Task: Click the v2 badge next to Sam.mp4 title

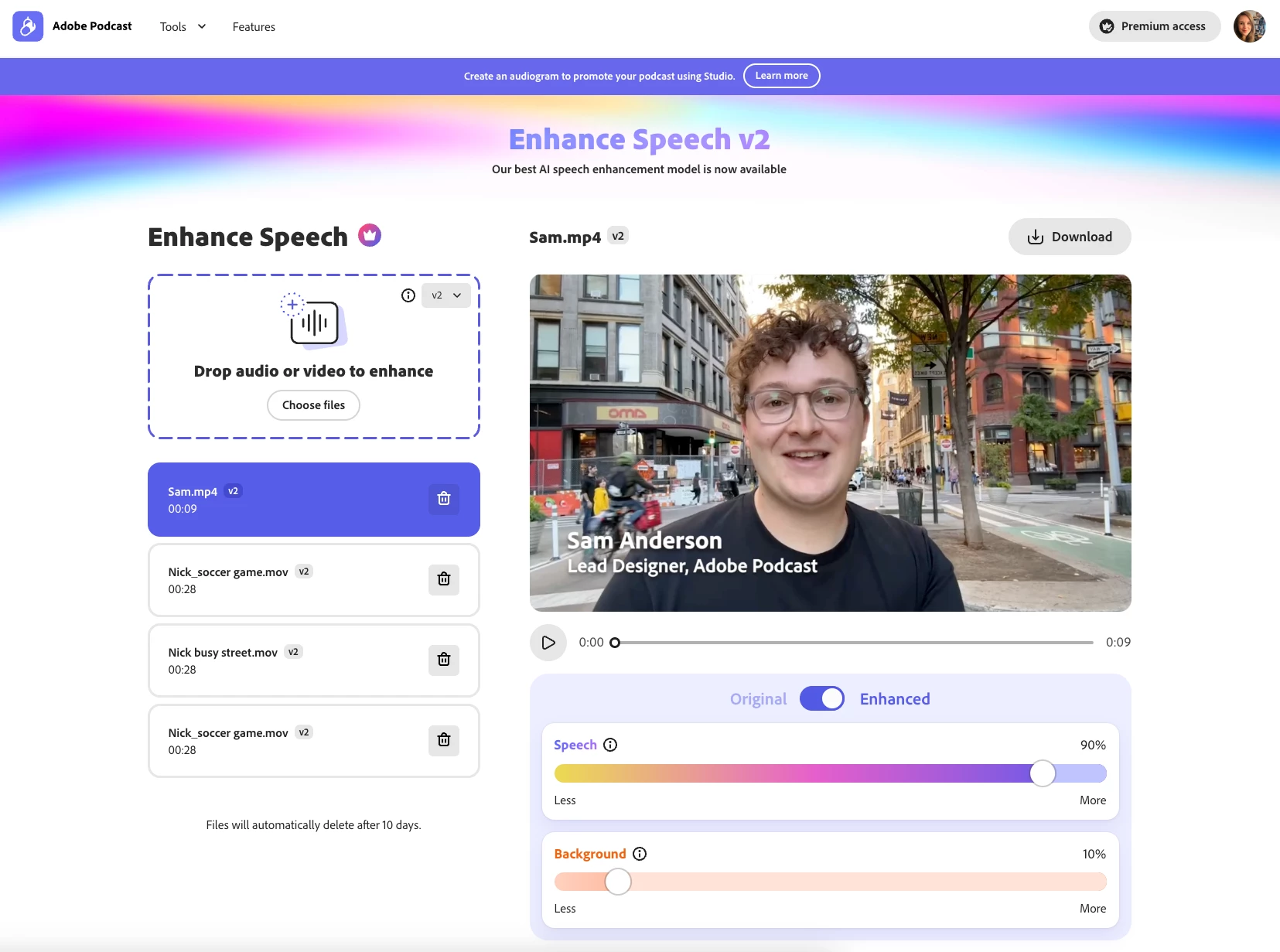Action: (618, 236)
